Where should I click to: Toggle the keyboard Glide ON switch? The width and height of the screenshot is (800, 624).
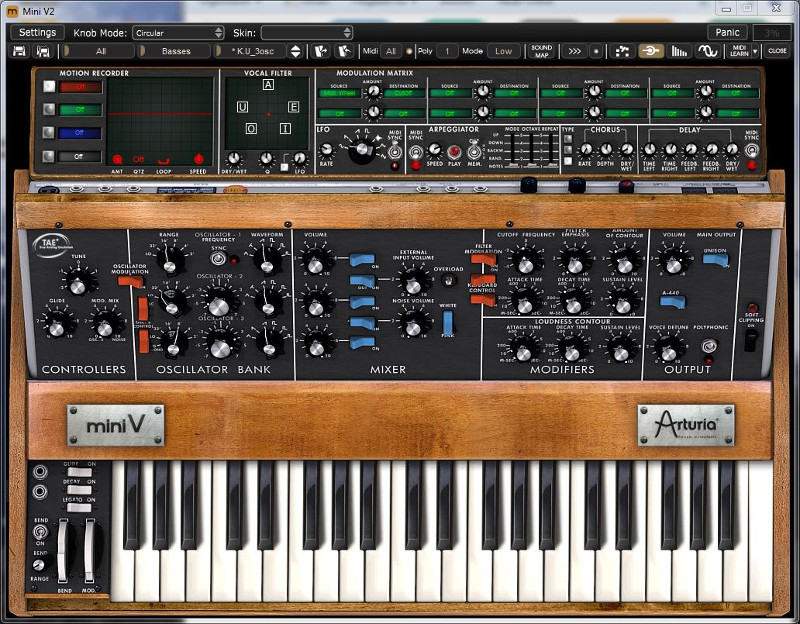point(80,472)
